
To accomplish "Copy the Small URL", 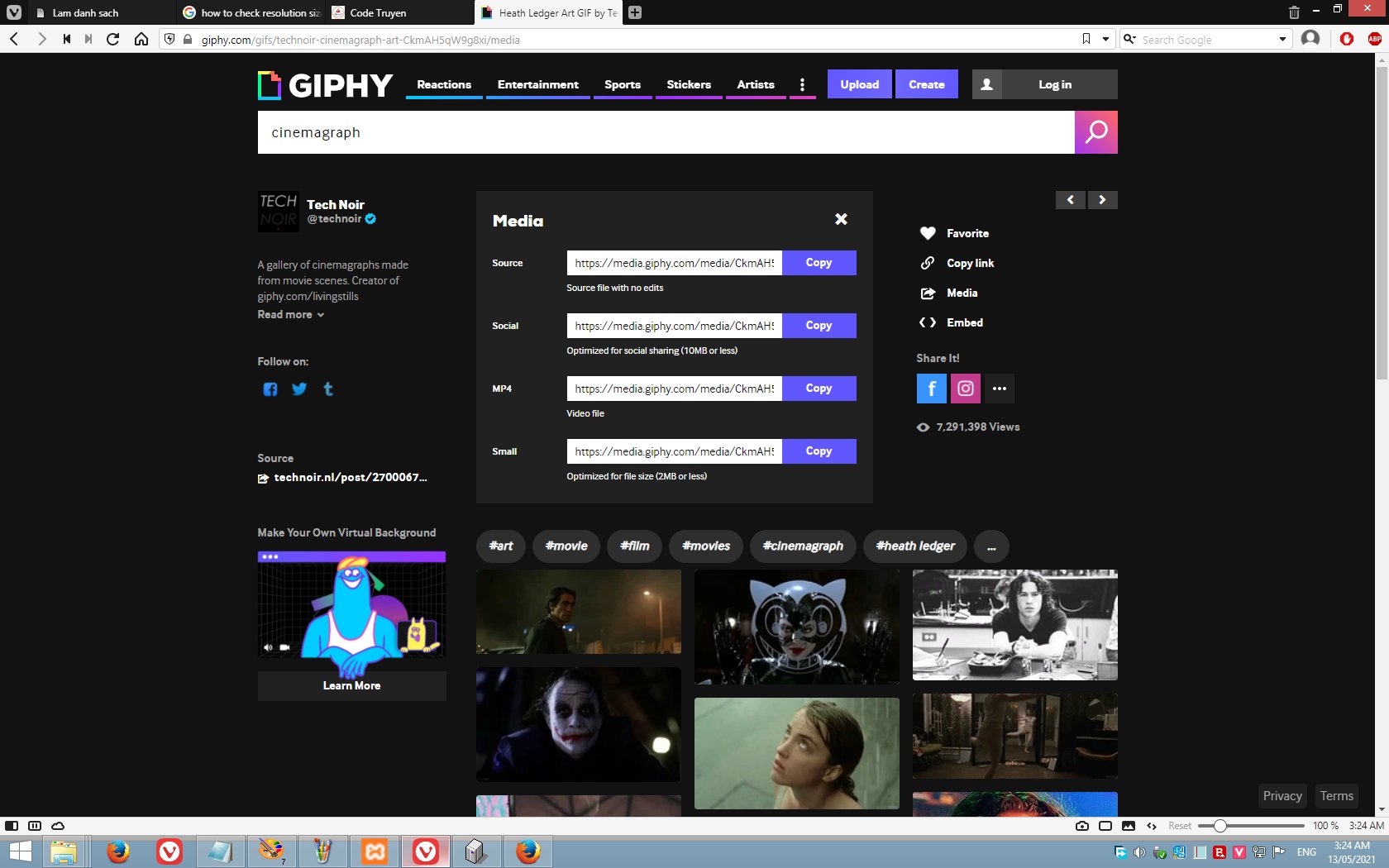I will 819,451.
